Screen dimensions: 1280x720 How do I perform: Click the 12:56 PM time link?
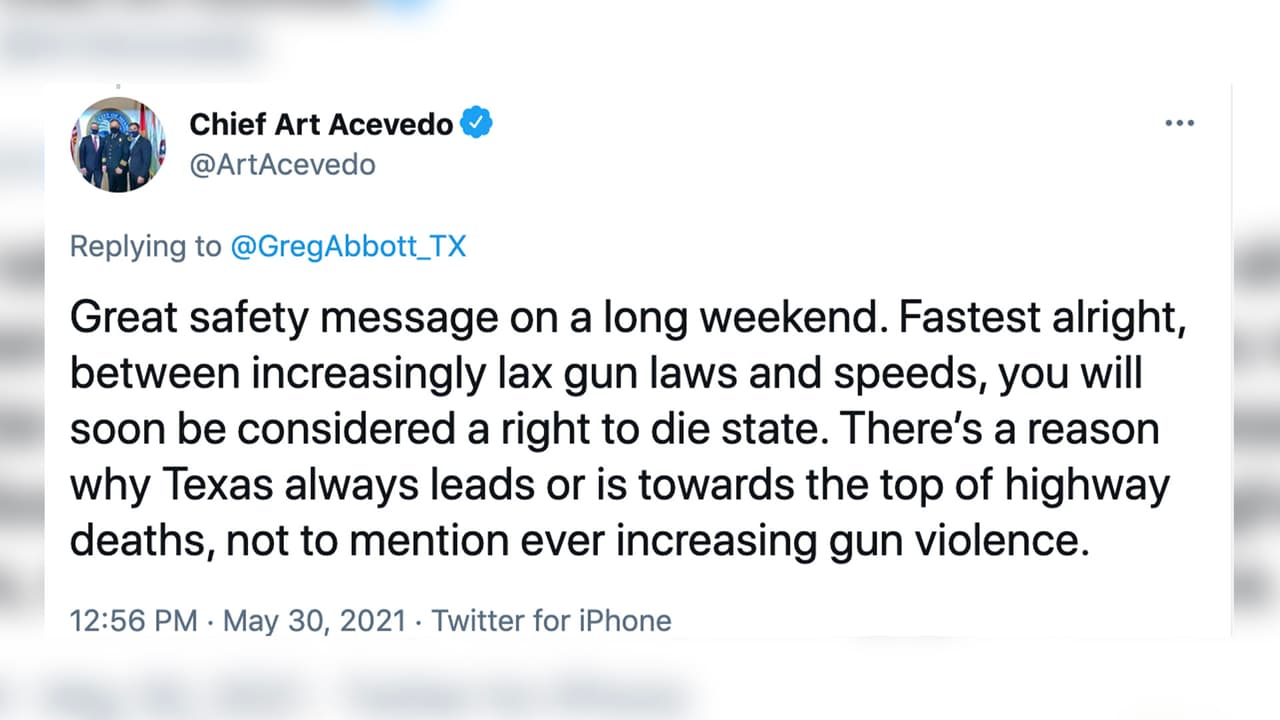click(x=133, y=620)
